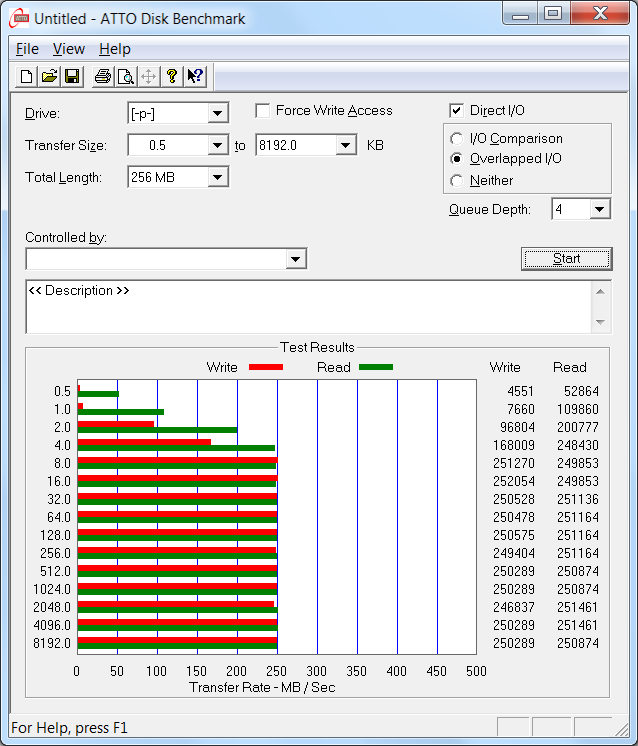This screenshot has width=638, height=746.
Task: Click the 8192.0 row label in chart
Action: coord(52,643)
